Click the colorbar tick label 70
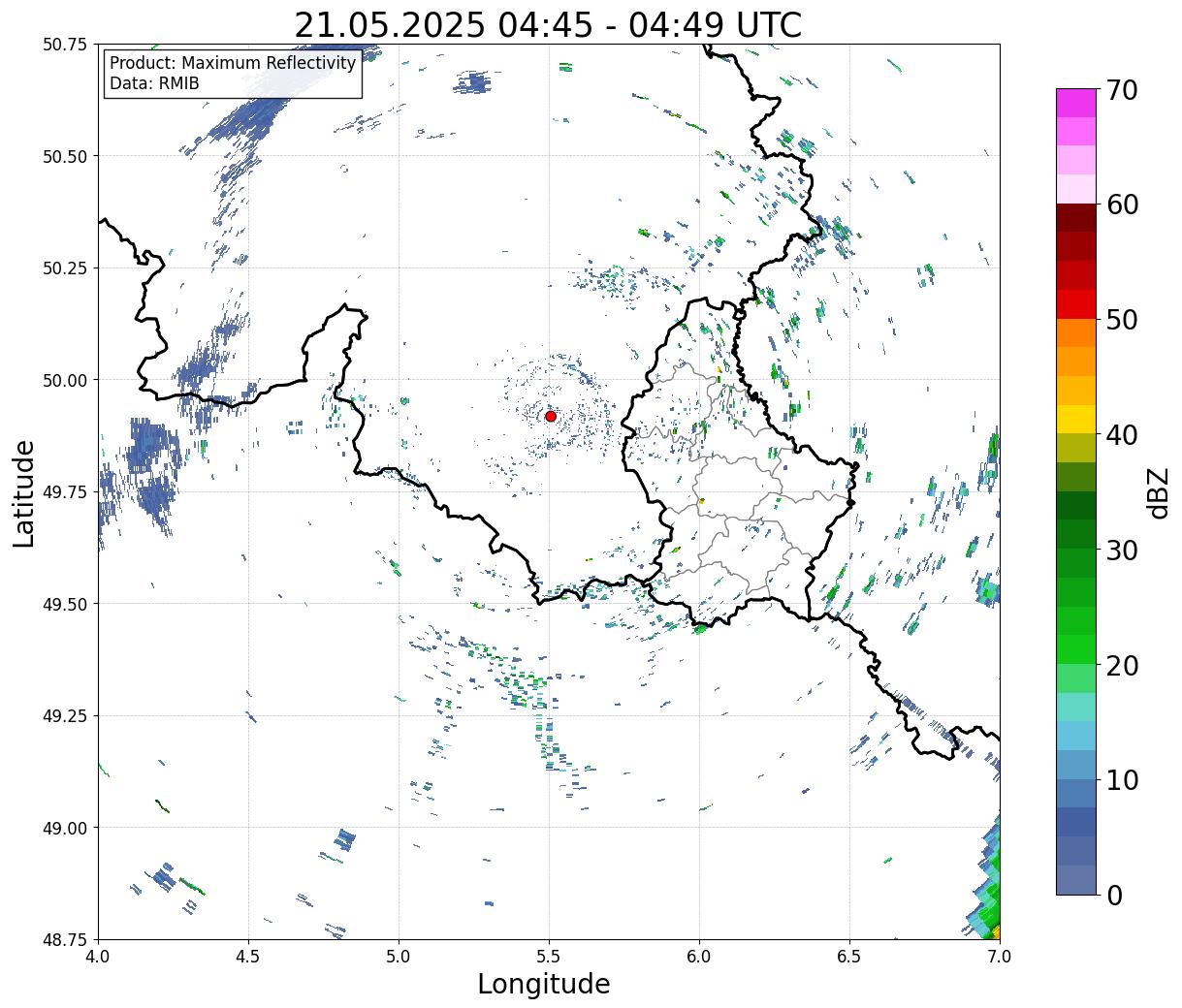Image resolution: width=1182 pixels, height=1008 pixels. [x=1122, y=89]
